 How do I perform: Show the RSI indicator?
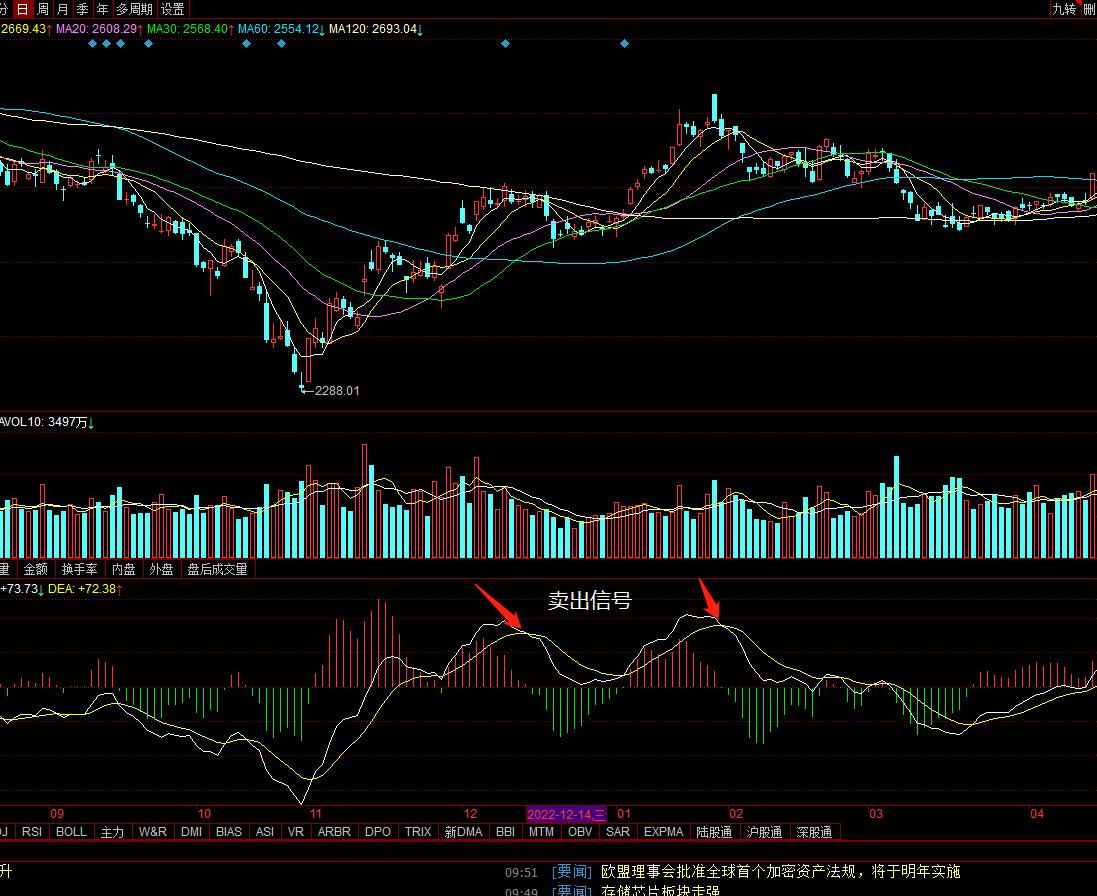coord(32,832)
